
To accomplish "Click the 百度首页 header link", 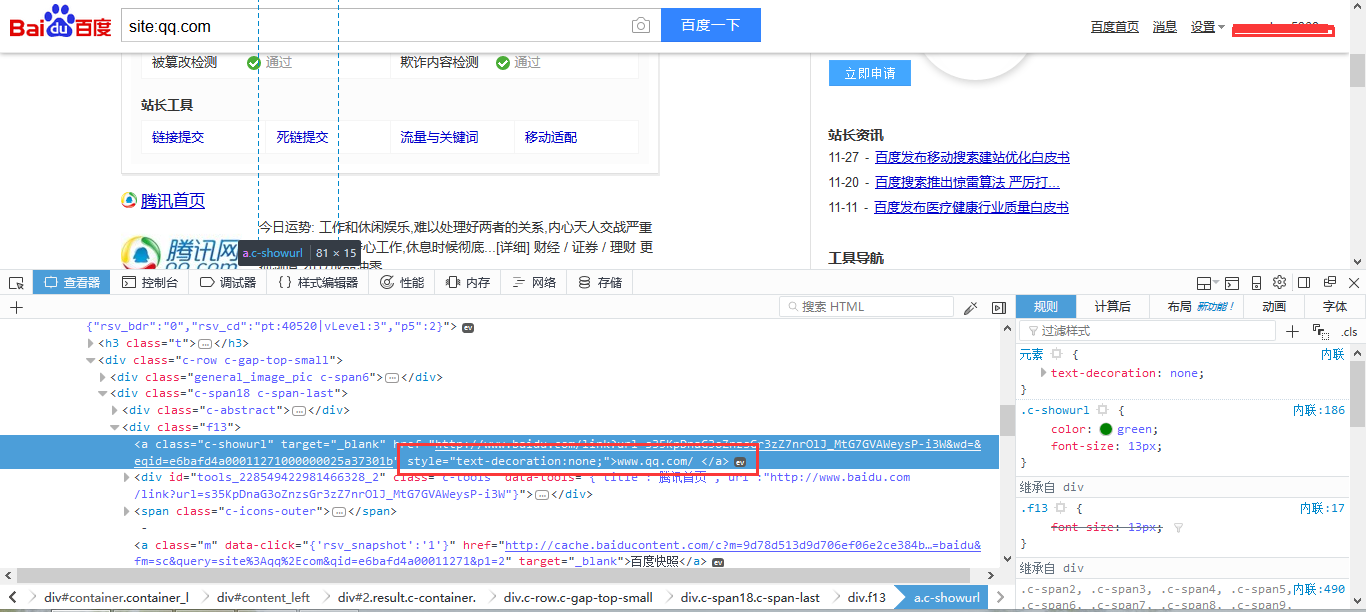I will (x=1115, y=27).
